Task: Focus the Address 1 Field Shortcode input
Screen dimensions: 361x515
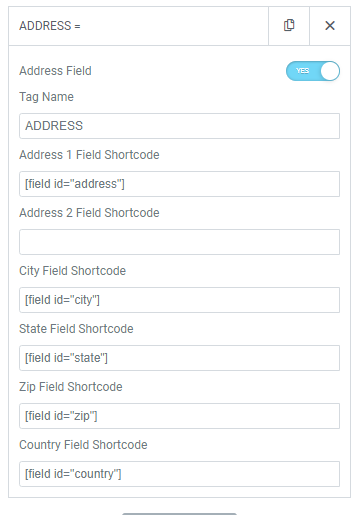Action: point(179,184)
